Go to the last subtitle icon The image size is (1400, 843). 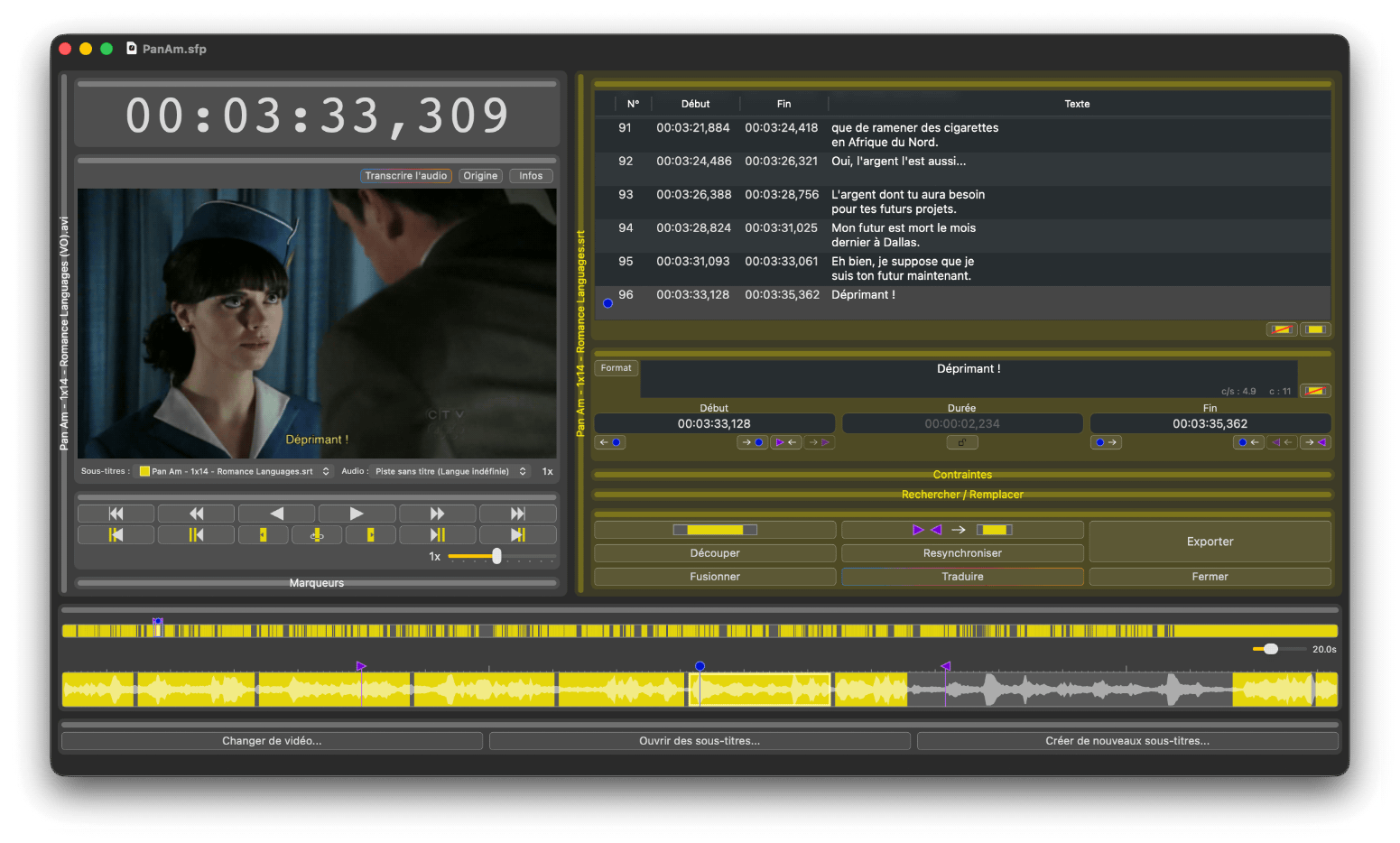pyautogui.click(x=517, y=535)
